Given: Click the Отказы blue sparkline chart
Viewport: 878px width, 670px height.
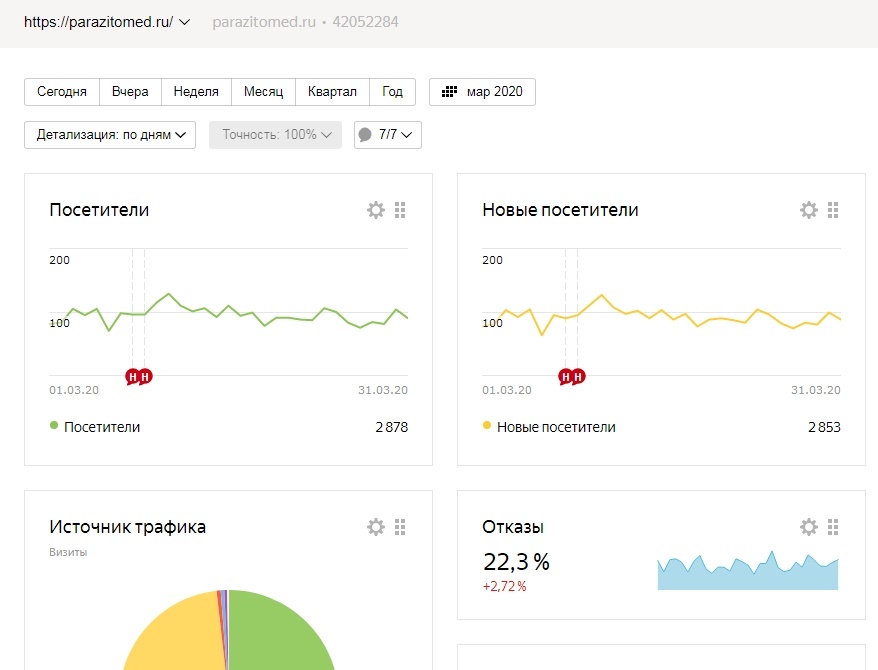Looking at the screenshot, I should click(x=747, y=572).
